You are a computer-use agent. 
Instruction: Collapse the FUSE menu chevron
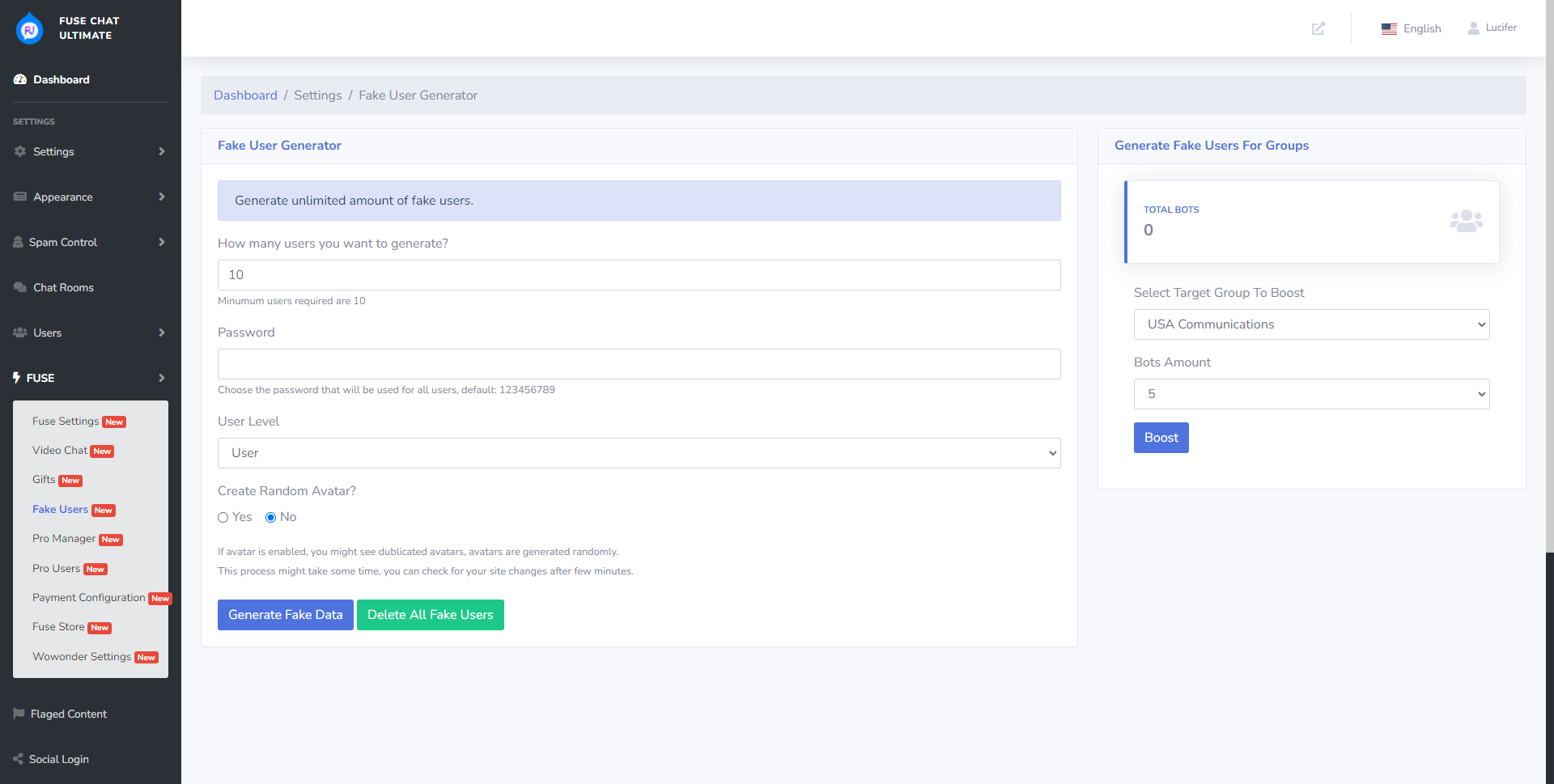pos(162,378)
